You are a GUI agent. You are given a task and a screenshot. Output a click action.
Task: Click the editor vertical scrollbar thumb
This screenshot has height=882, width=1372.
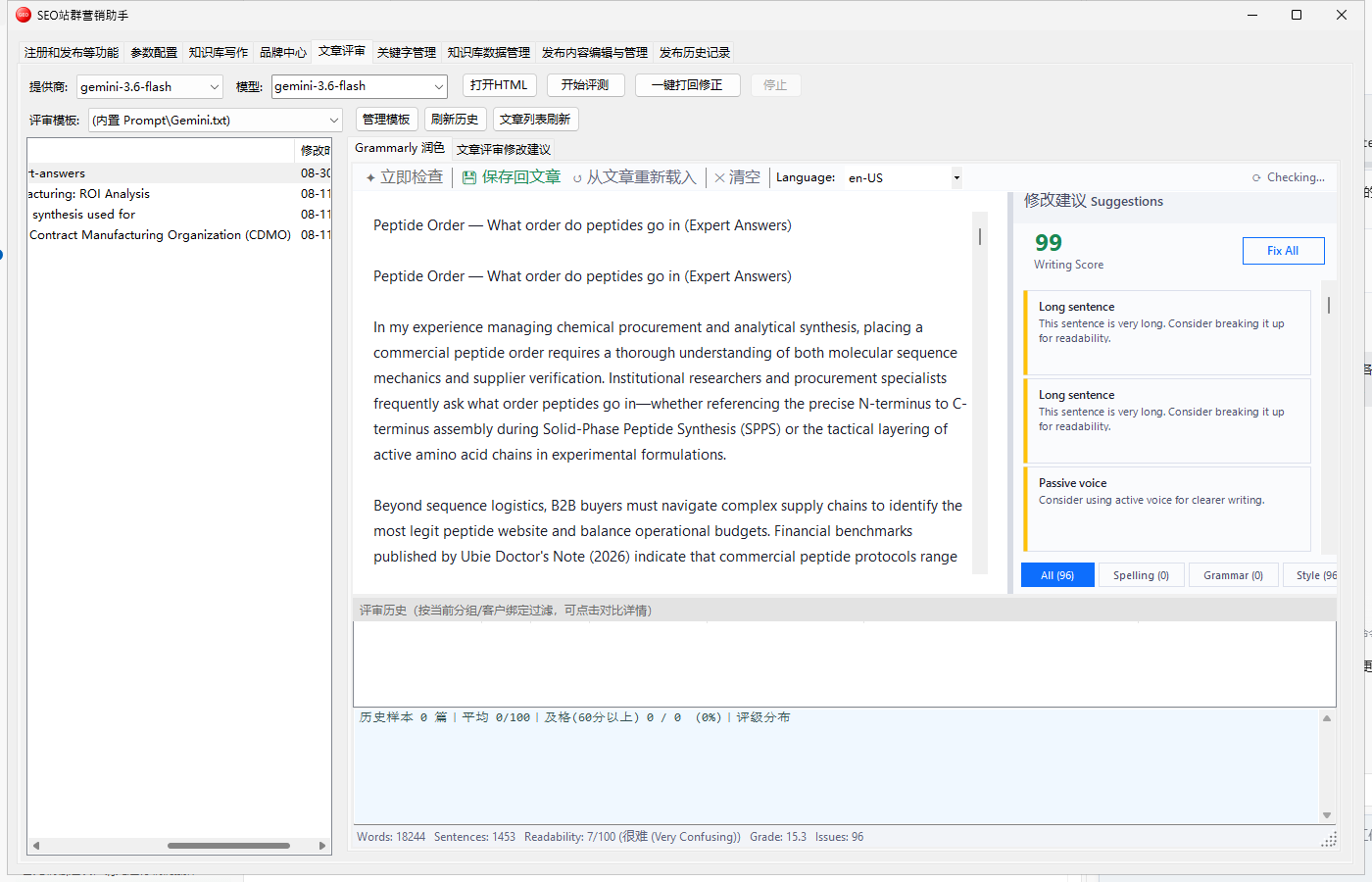[x=979, y=236]
